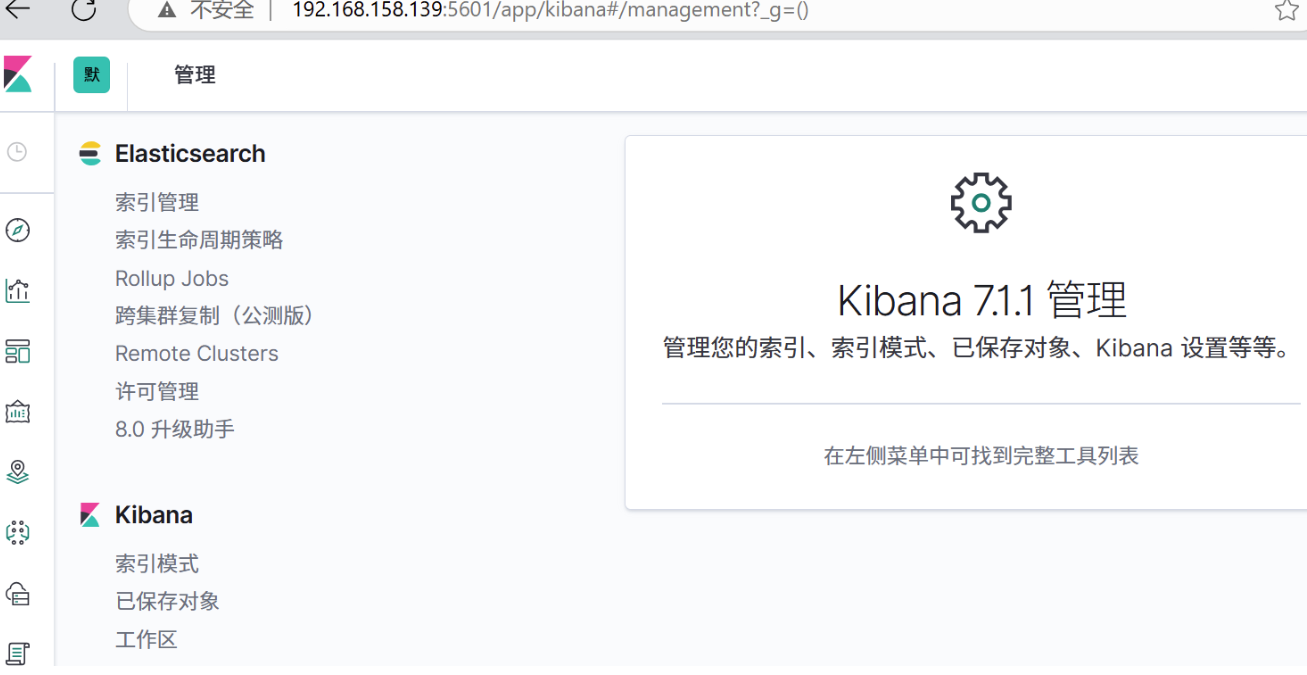
Task: Open Rollup Jobs link
Action: click(x=172, y=278)
